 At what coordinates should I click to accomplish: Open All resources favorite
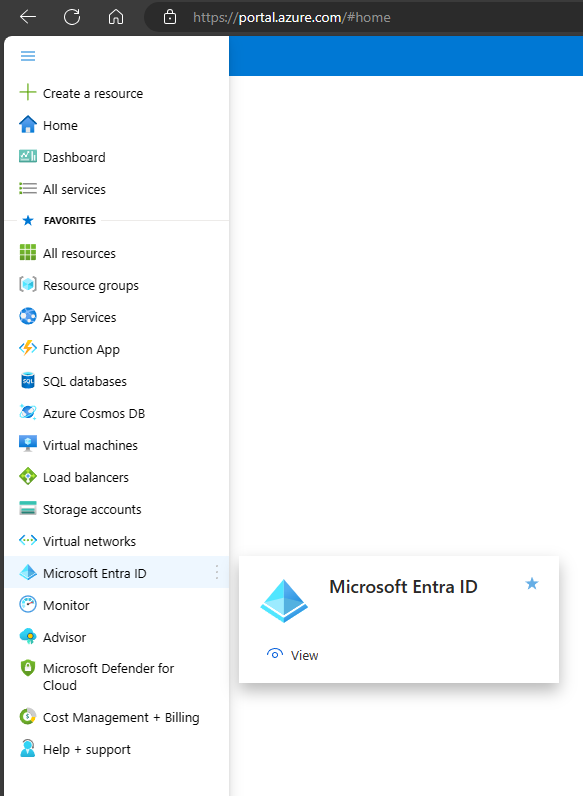tap(79, 253)
